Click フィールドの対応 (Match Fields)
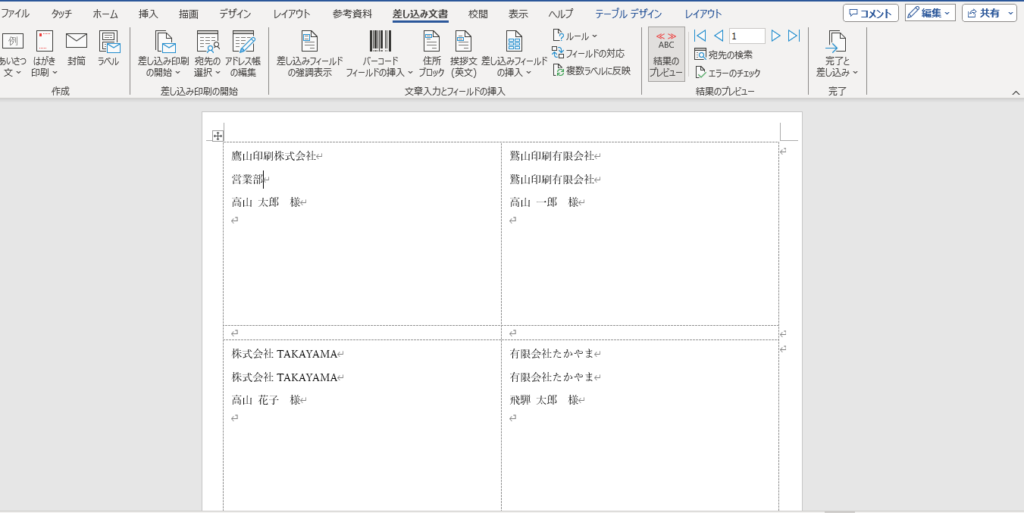This screenshot has height=513, width=1024. 589,52
